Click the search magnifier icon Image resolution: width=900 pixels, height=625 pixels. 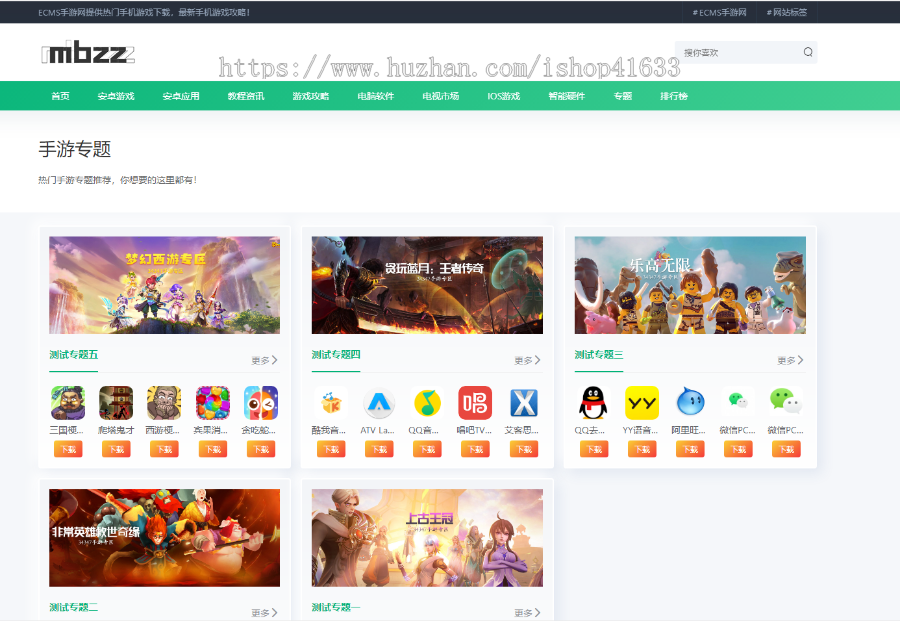pyautogui.click(x=808, y=52)
